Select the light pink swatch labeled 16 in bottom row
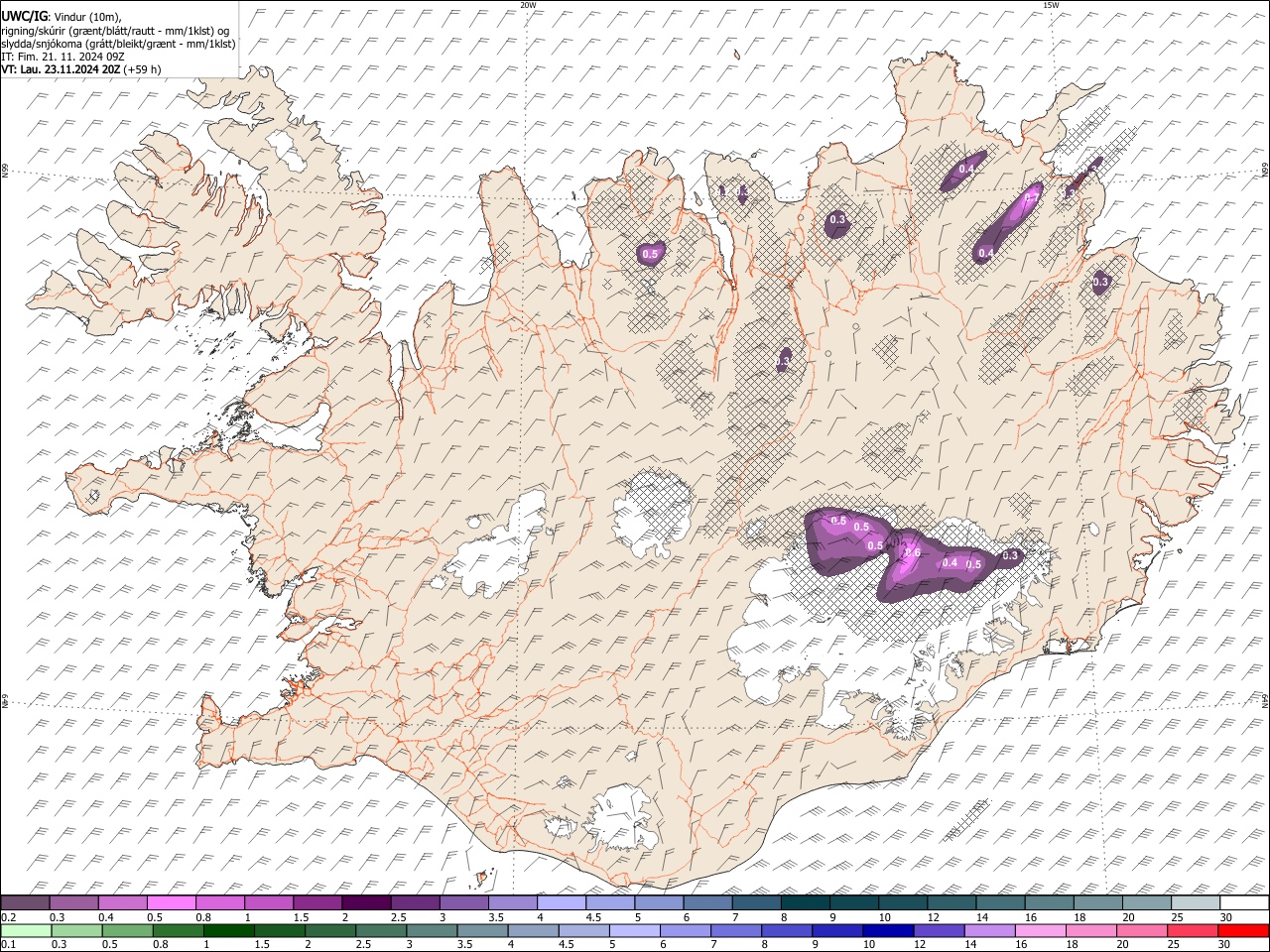This screenshot has height=952, width=1270. pos(1039,930)
